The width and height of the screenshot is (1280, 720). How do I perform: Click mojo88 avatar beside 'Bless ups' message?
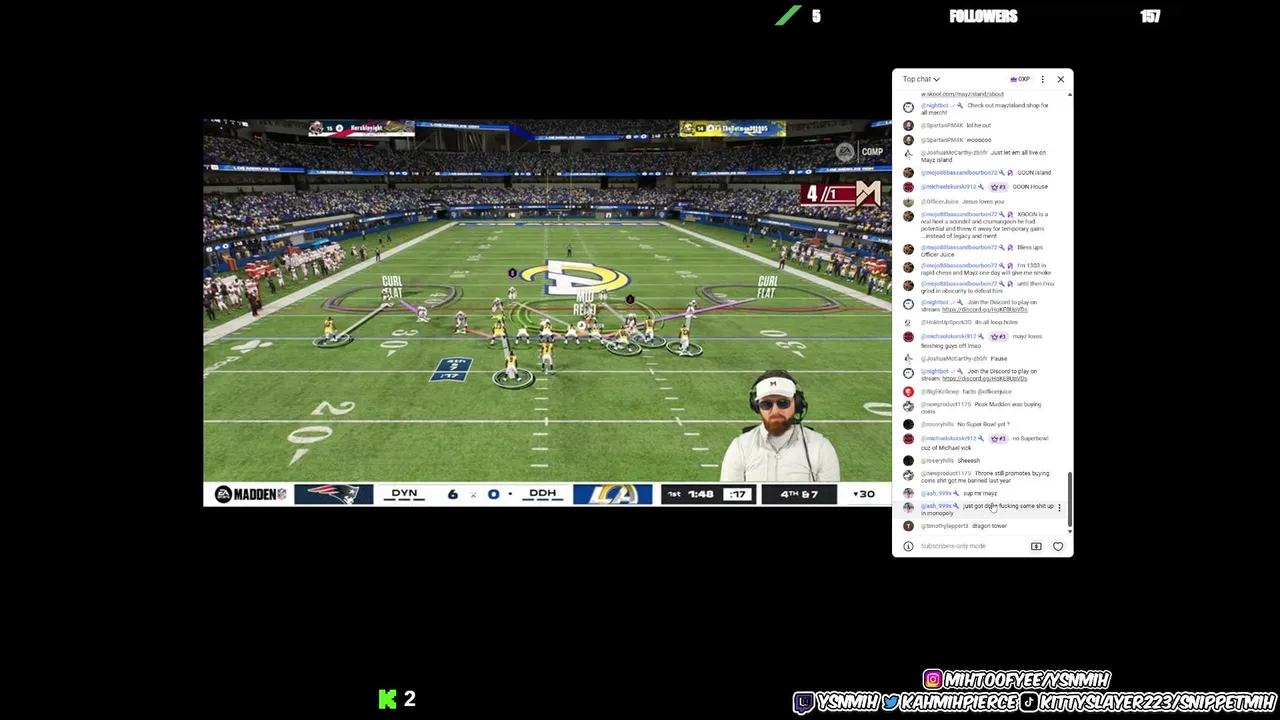(x=908, y=248)
